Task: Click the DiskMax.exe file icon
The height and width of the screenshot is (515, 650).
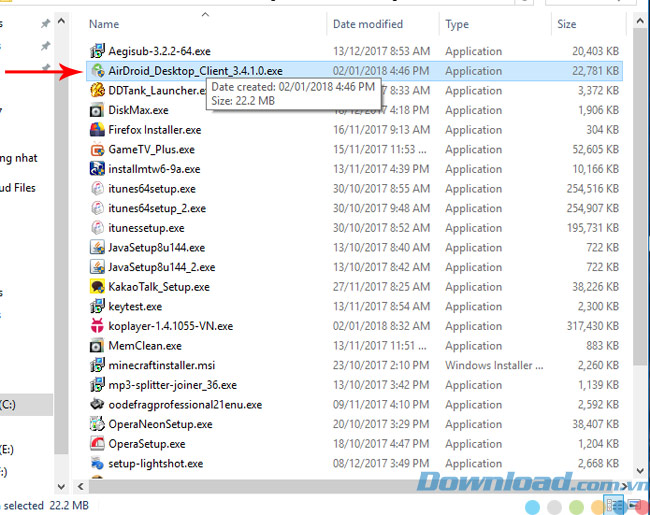Action: click(97, 110)
